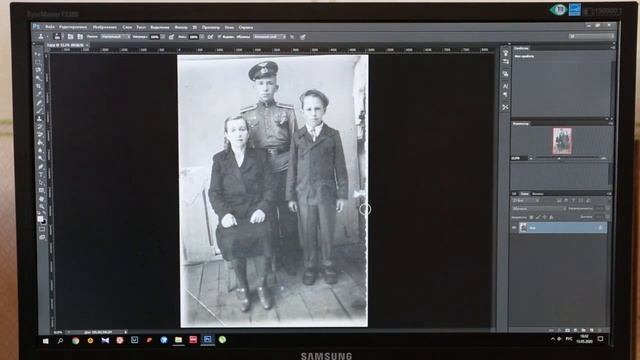
Task: Select the Move tool
Action: tap(38, 54)
